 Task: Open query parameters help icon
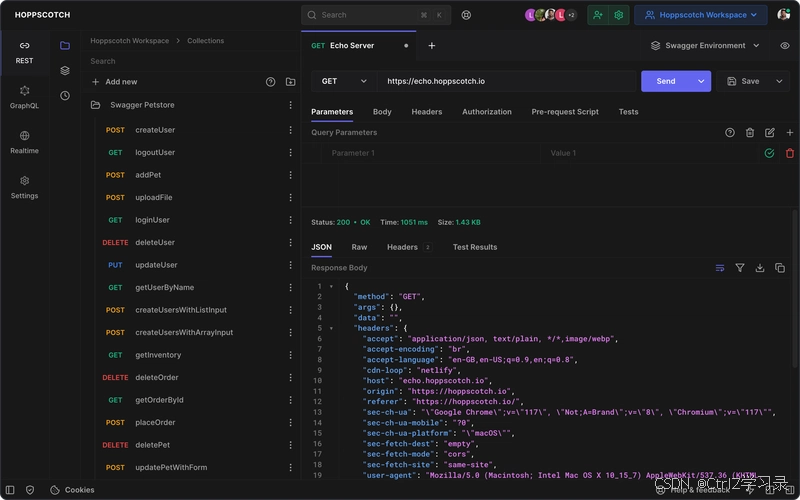[x=730, y=133]
